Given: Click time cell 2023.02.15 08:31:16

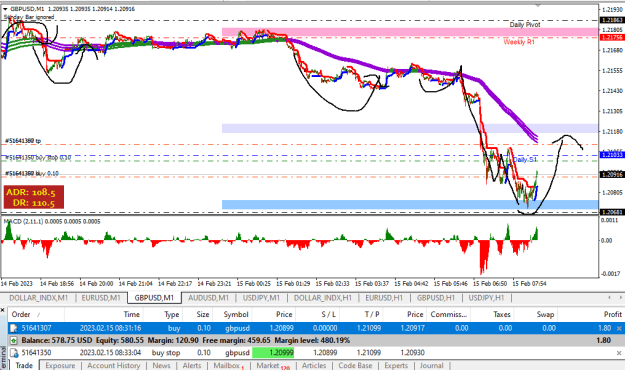Looking at the screenshot, I should pos(110,328).
